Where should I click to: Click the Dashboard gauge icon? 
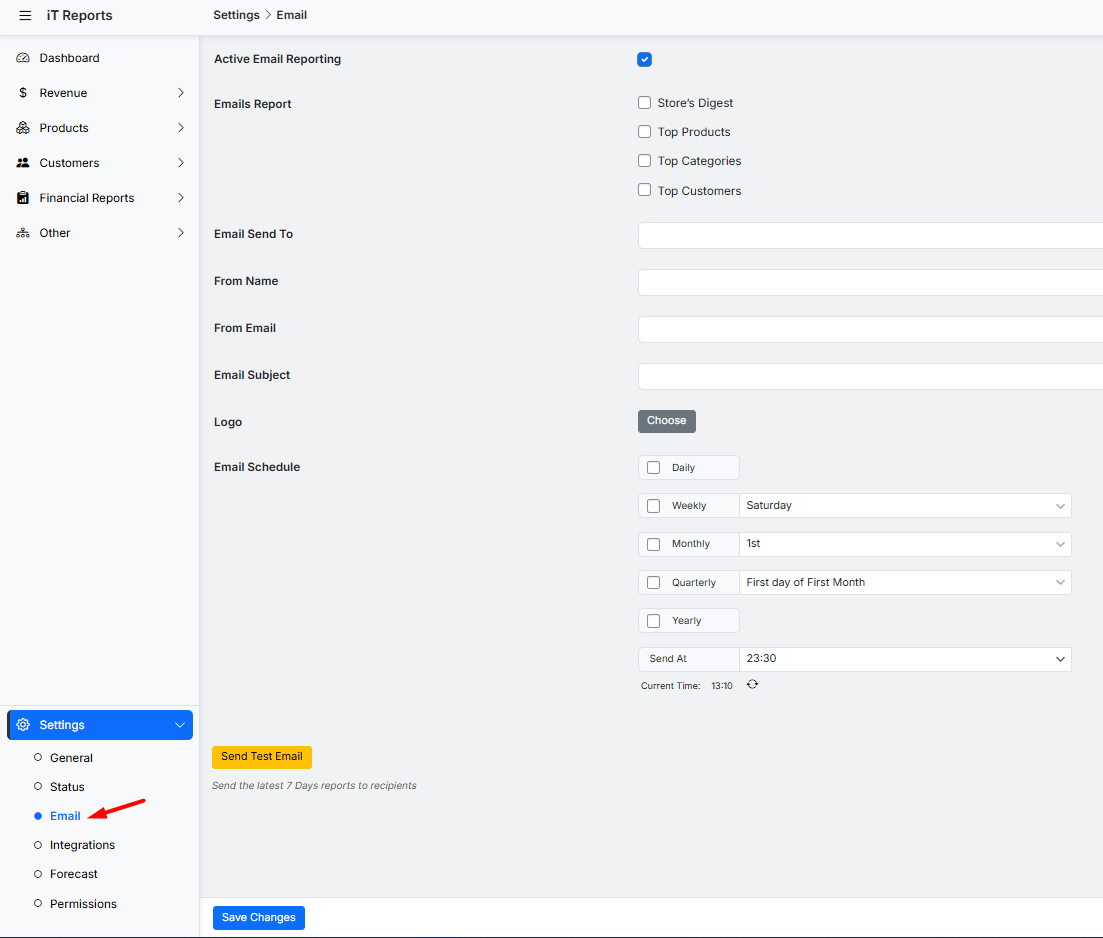coord(23,58)
